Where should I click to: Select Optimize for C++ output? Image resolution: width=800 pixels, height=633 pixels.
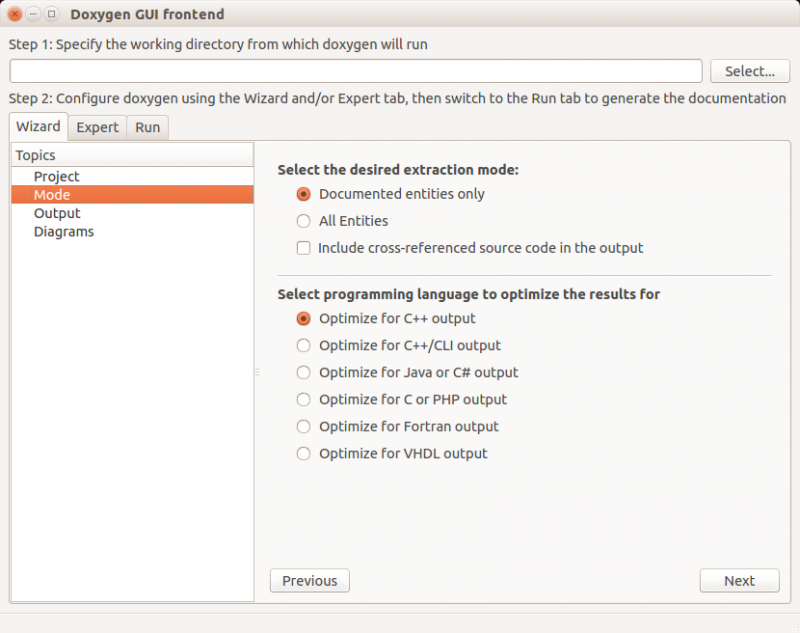pyautogui.click(x=304, y=319)
